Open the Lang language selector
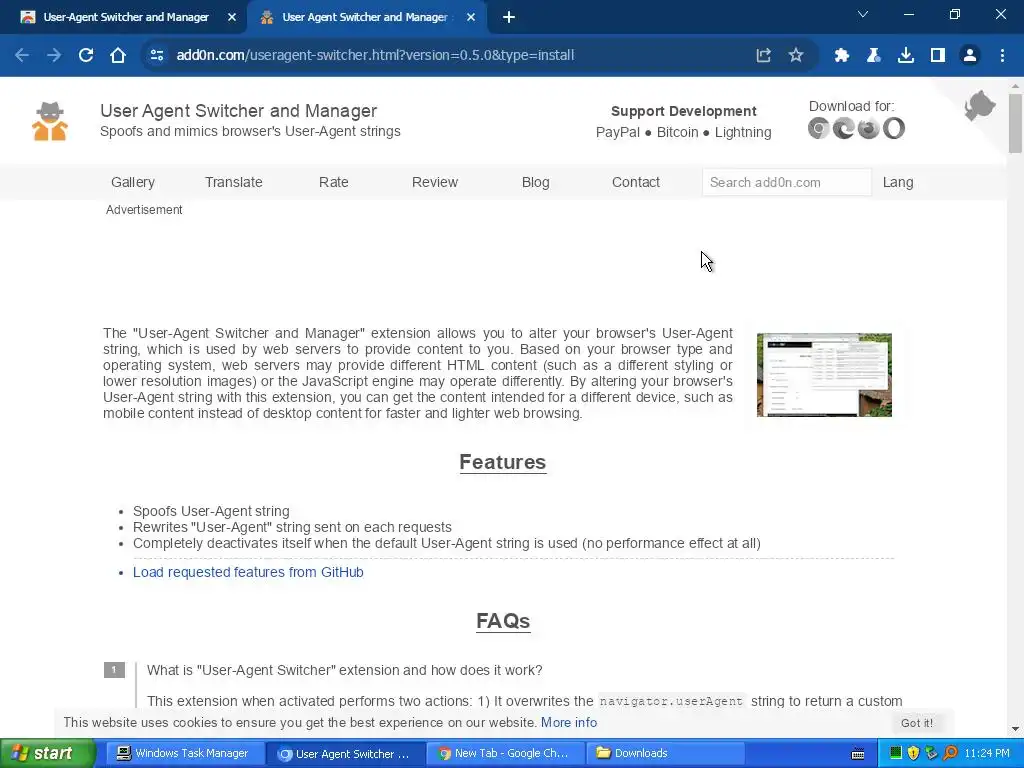This screenshot has width=1024, height=768. click(x=898, y=182)
